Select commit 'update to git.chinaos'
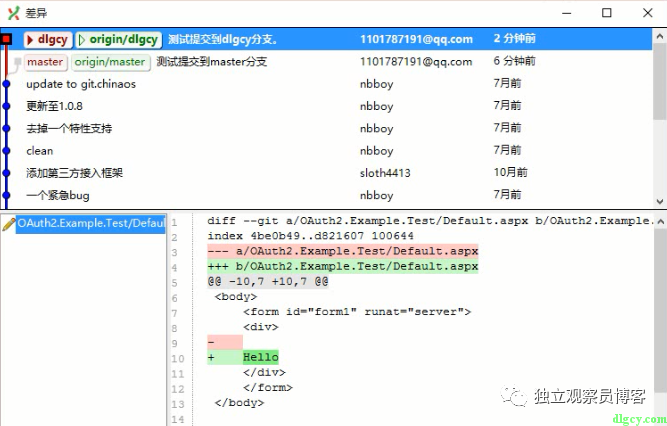667x426 pixels. (x=81, y=84)
